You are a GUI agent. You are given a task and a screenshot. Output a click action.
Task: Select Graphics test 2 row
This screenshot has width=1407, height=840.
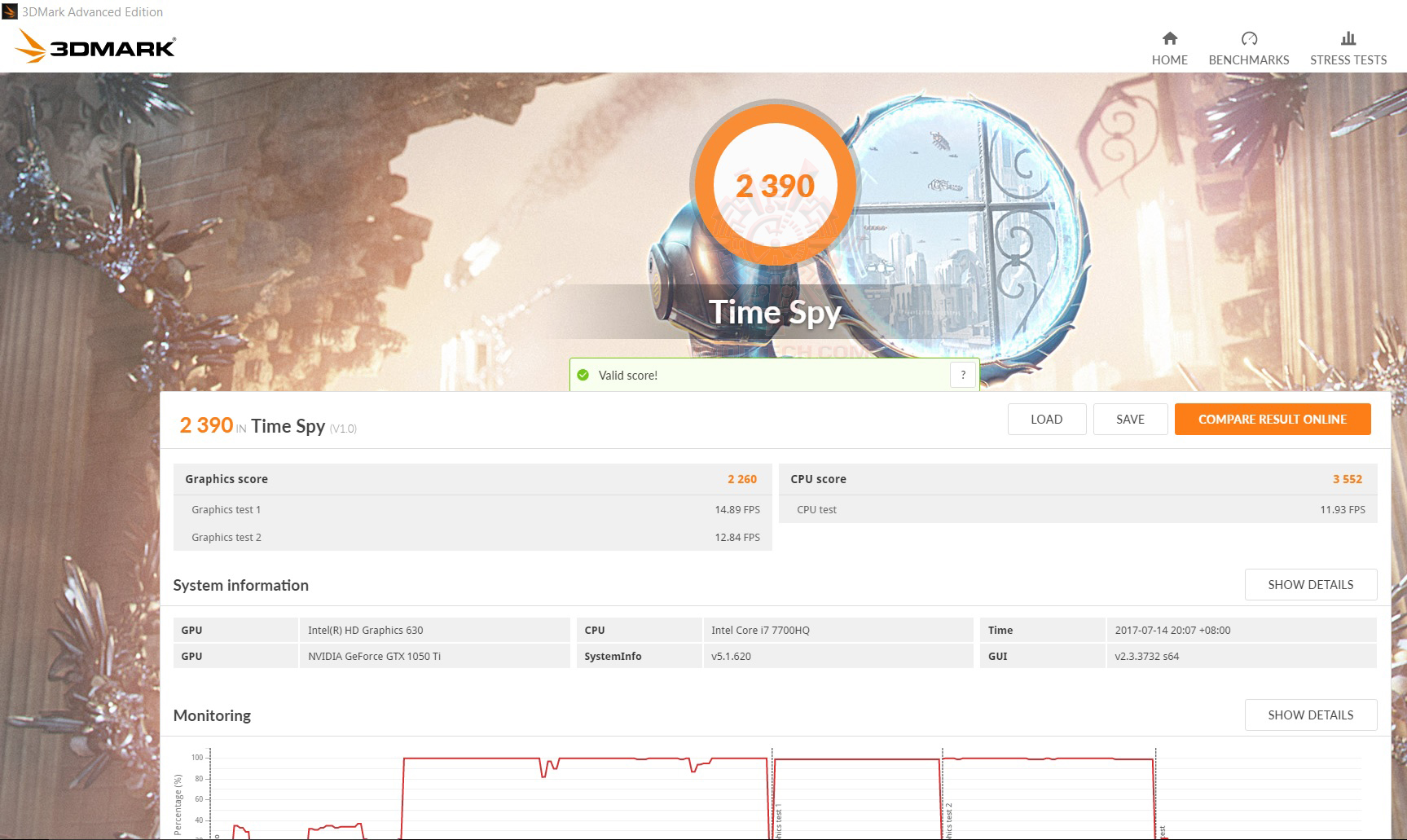tap(473, 537)
